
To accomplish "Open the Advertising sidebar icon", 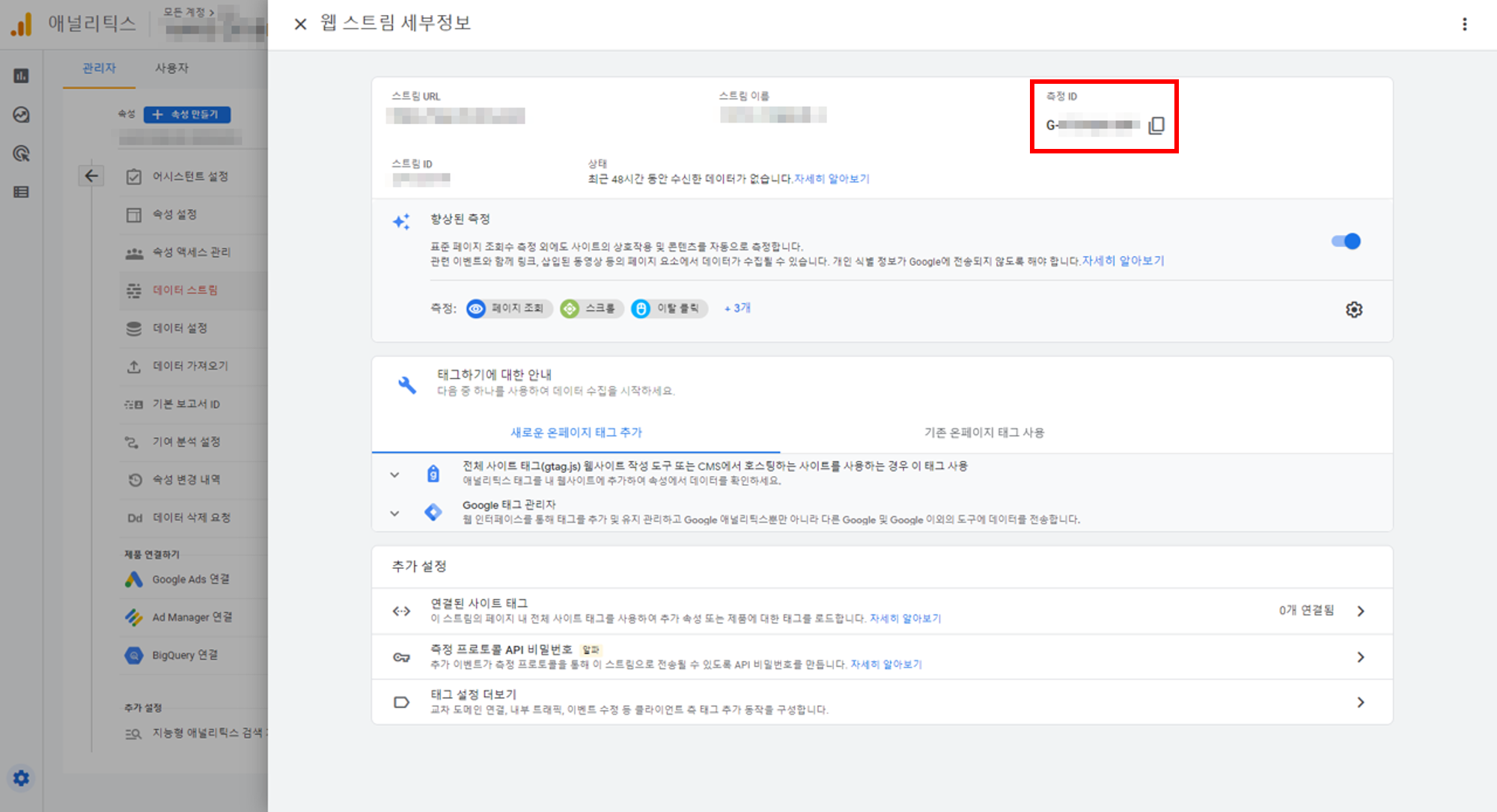I will [21, 153].
